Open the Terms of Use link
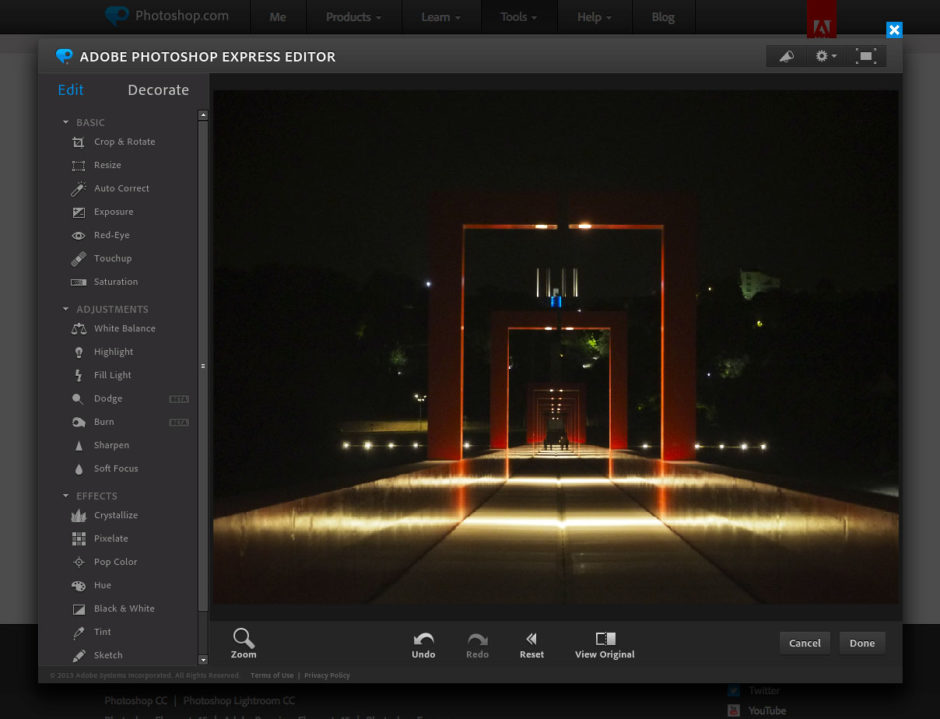The width and height of the screenshot is (940, 719). 272,676
